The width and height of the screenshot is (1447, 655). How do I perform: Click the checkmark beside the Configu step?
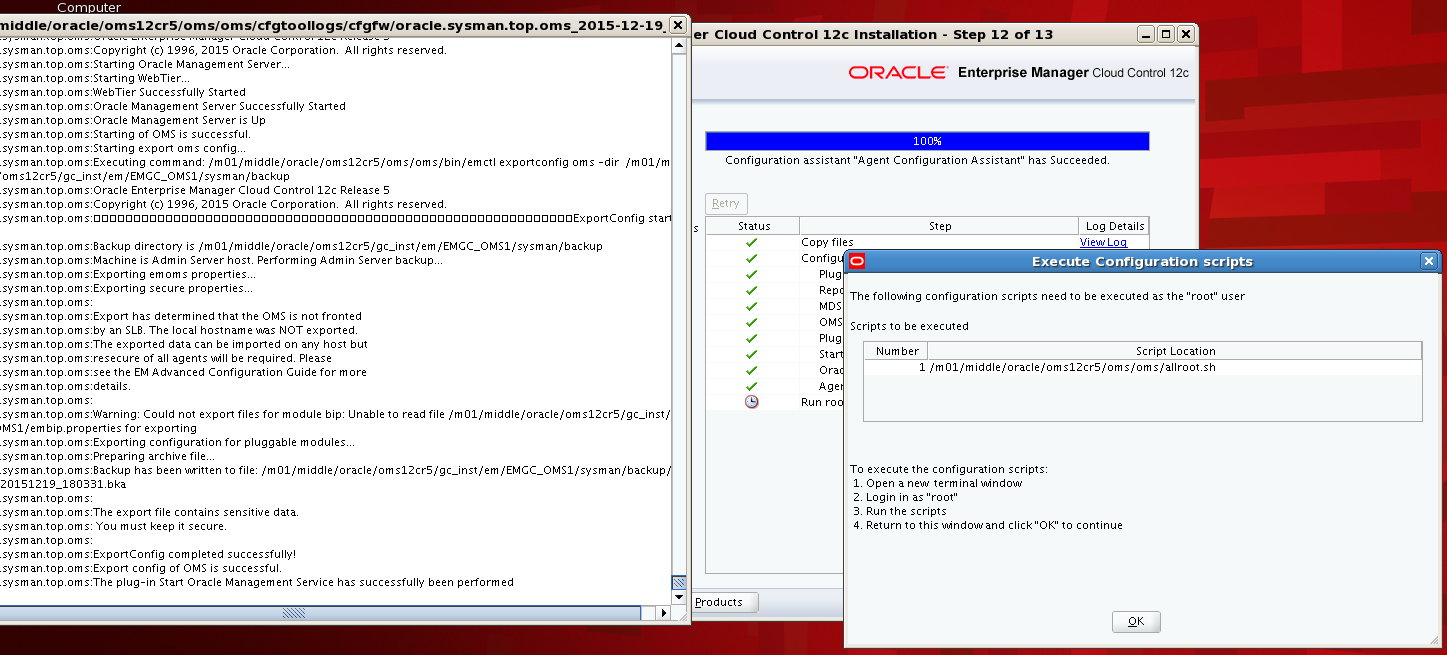pos(751,258)
